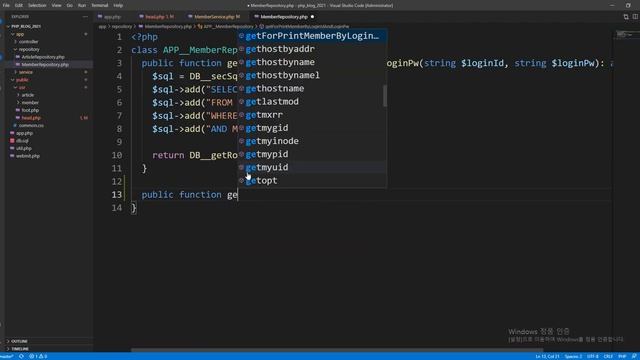Select the MemberRepository.php editor tab
640x360 pixels.
pos(284,17)
